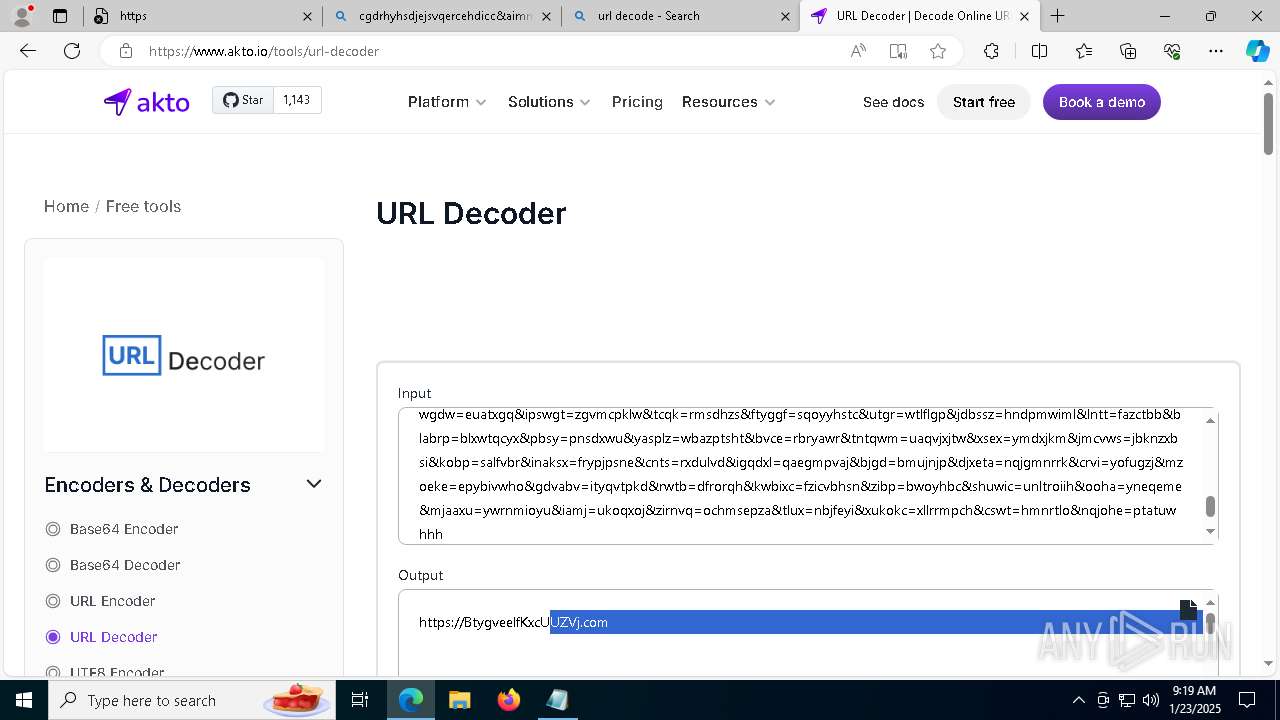Click the URL Decoder logo image
Screen dimensions: 1280x720
[x=184, y=356]
